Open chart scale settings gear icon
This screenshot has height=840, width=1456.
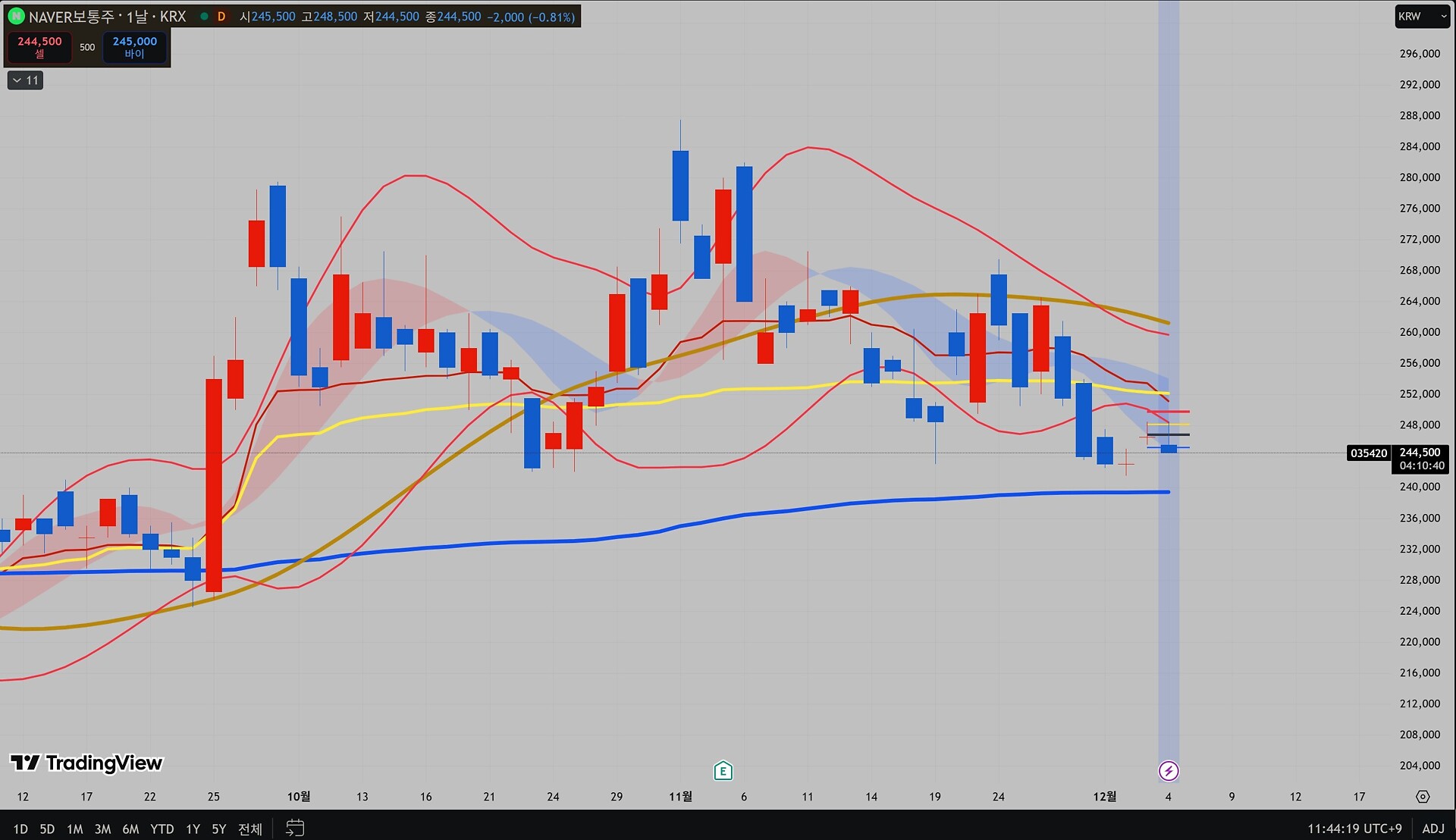click(x=1423, y=797)
